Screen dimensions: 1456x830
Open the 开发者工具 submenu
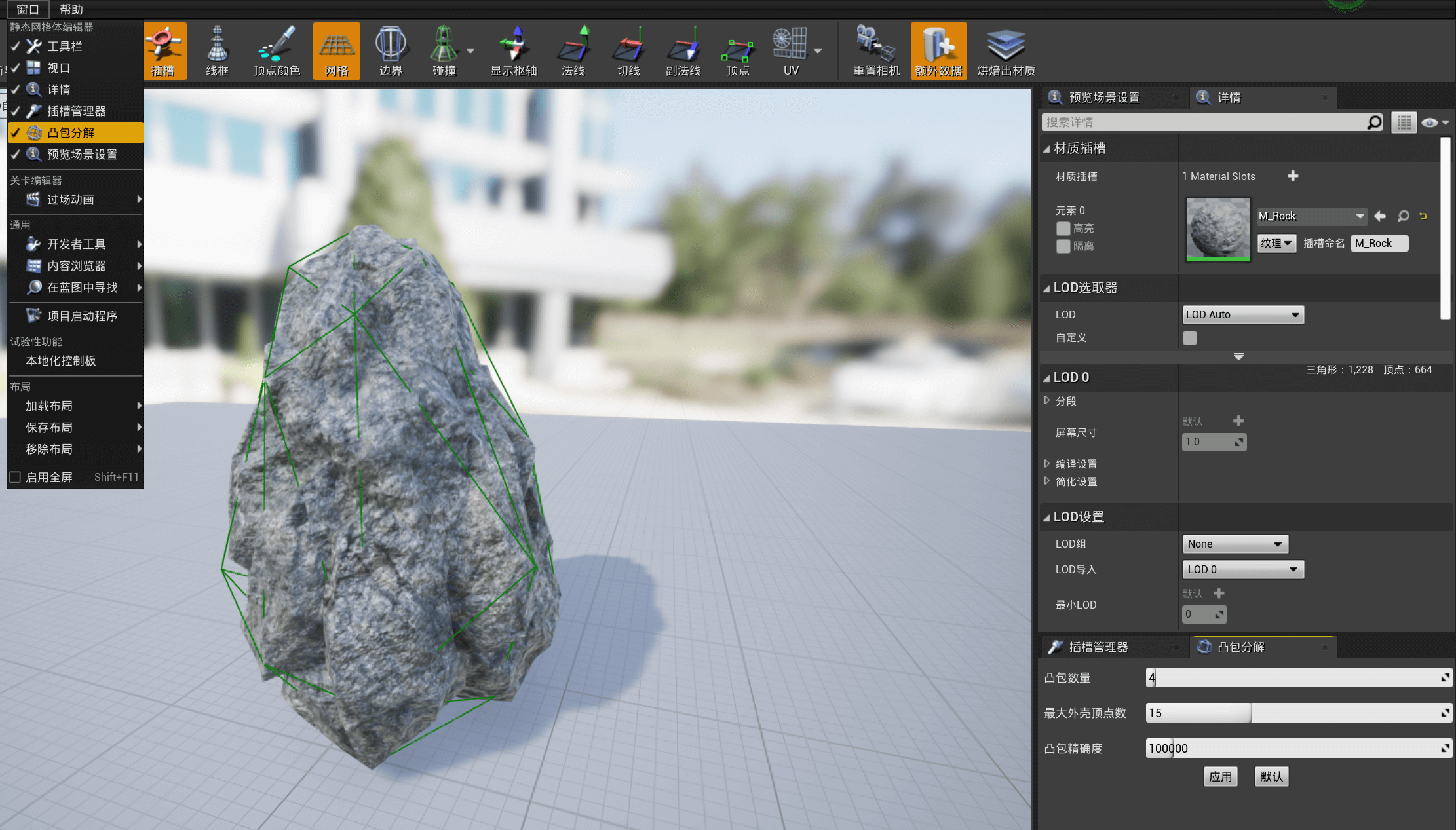pos(75,244)
